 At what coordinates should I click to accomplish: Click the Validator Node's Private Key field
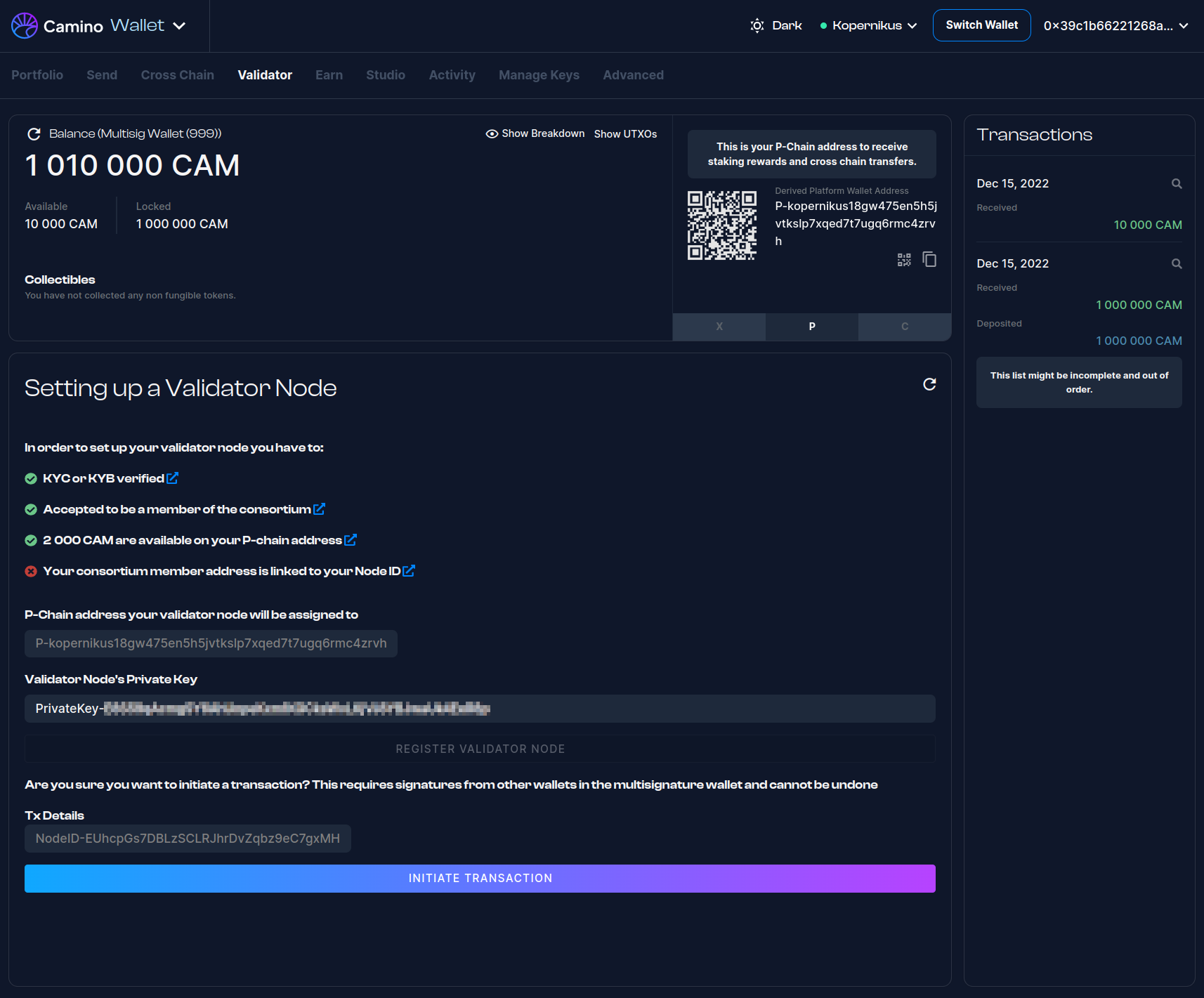[480, 709]
